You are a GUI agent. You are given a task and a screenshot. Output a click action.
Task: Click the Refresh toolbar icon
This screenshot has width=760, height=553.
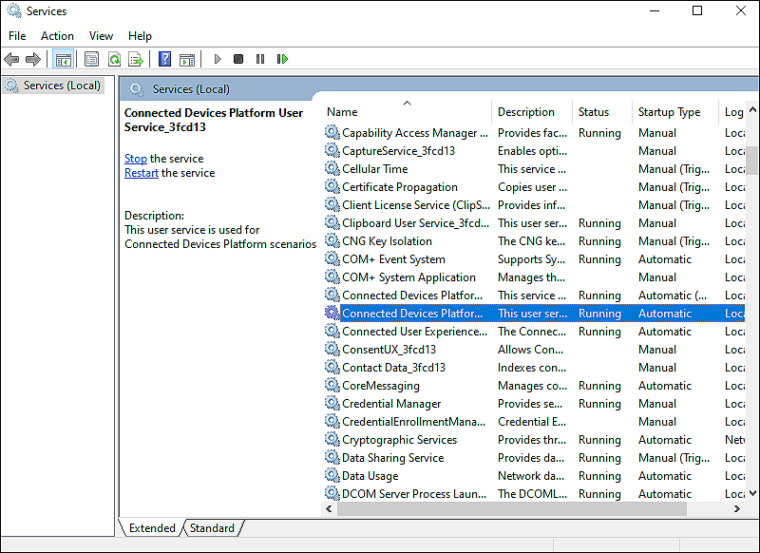pyautogui.click(x=114, y=60)
